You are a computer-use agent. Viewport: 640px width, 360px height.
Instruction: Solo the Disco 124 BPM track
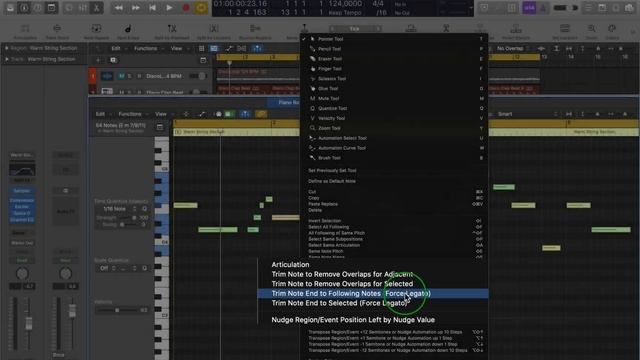click(130, 76)
